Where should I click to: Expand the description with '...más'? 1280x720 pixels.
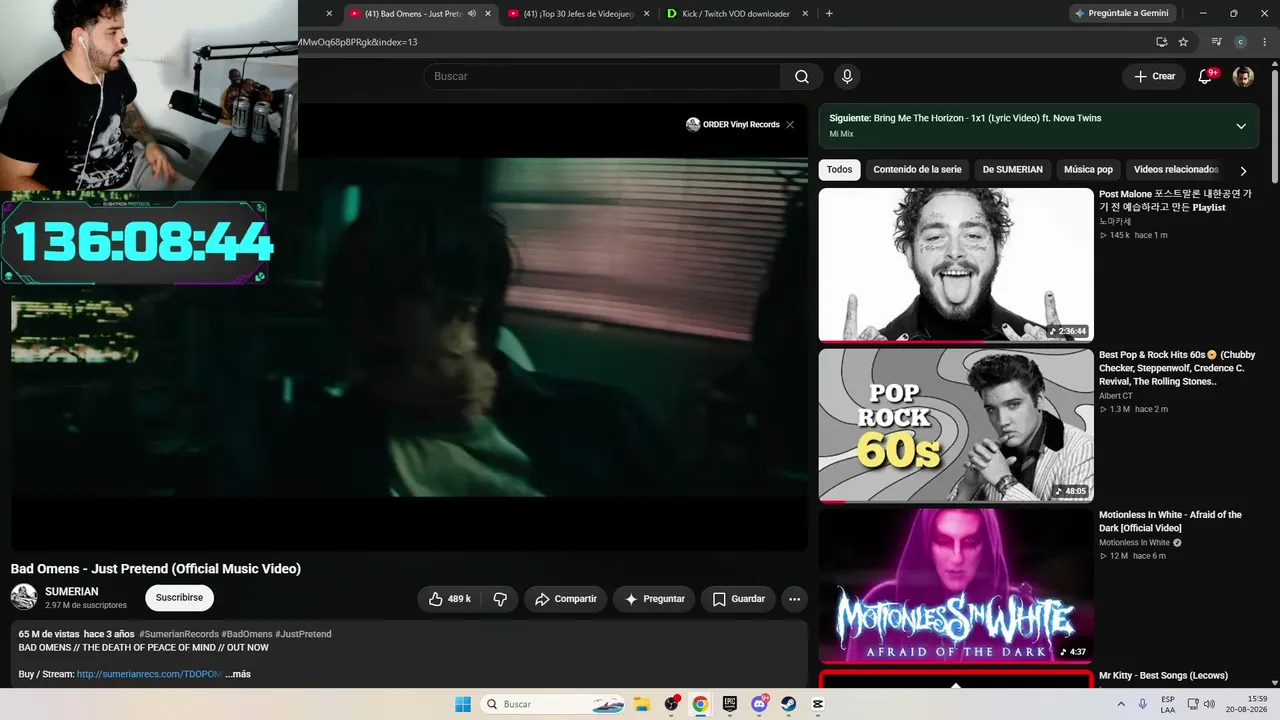point(238,674)
